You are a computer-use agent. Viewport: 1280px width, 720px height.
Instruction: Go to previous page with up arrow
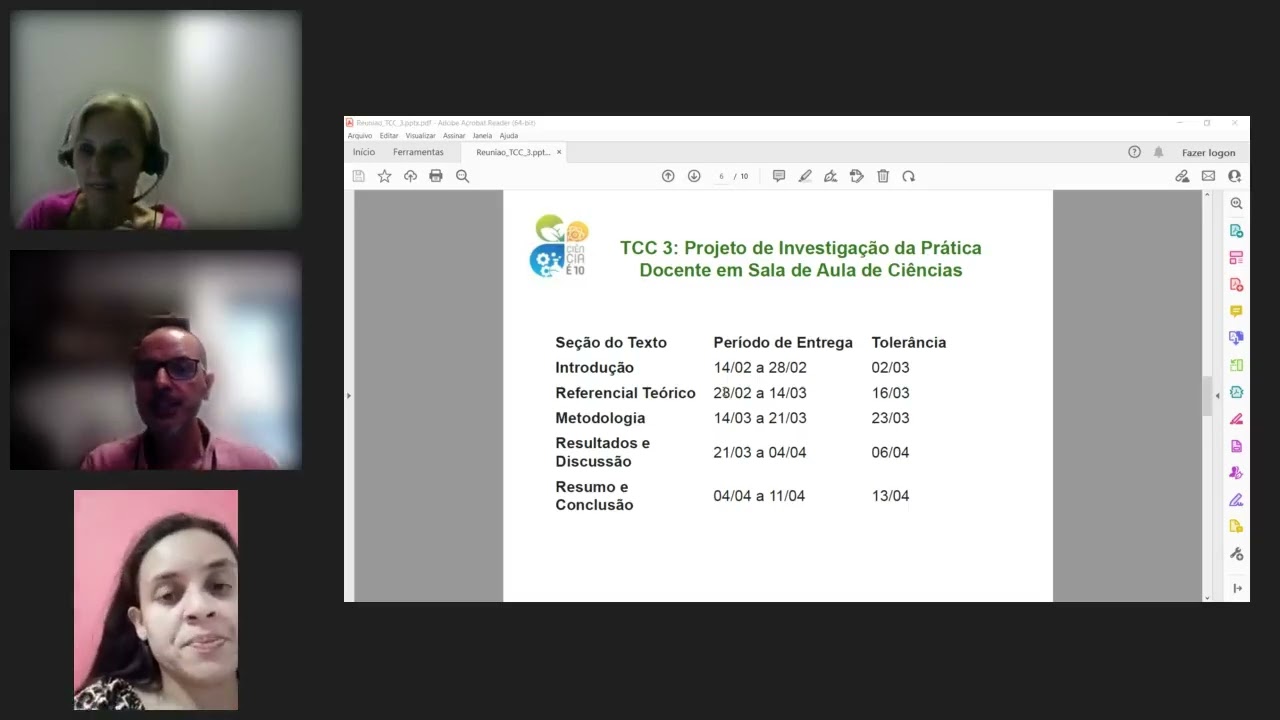[x=668, y=176]
